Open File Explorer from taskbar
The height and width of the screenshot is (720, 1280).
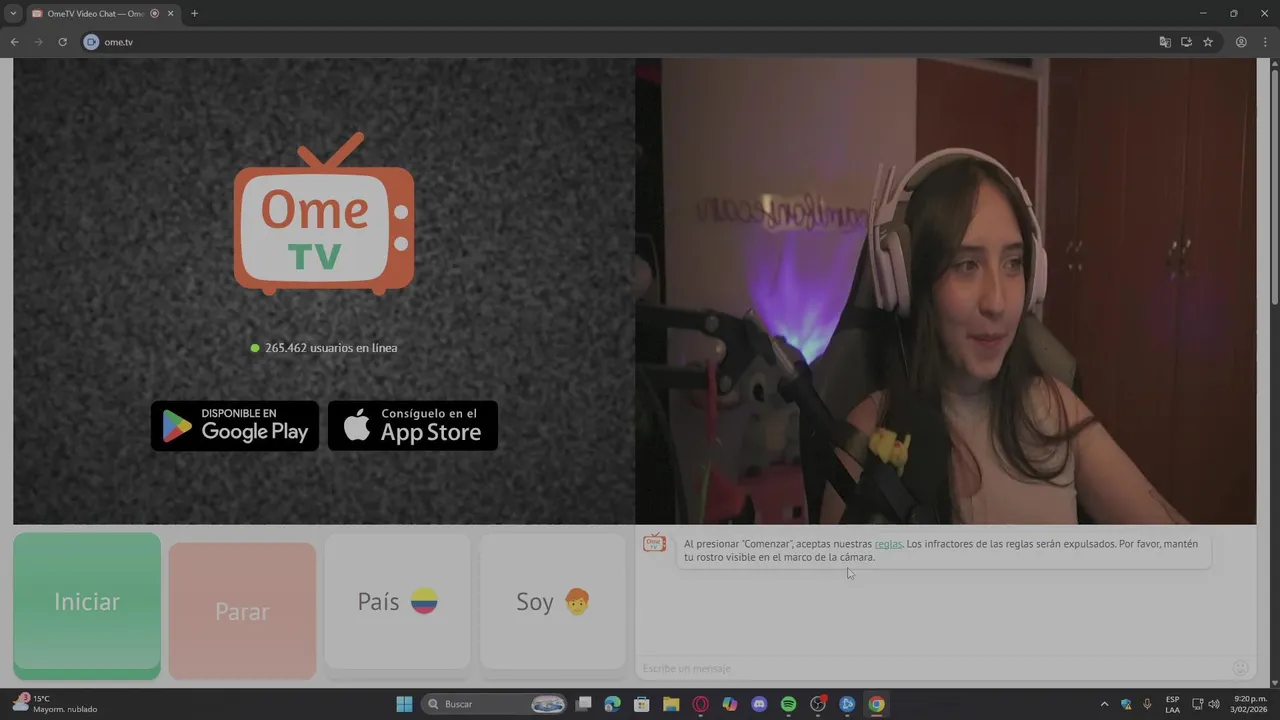pyautogui.click(x=671, y=704)
